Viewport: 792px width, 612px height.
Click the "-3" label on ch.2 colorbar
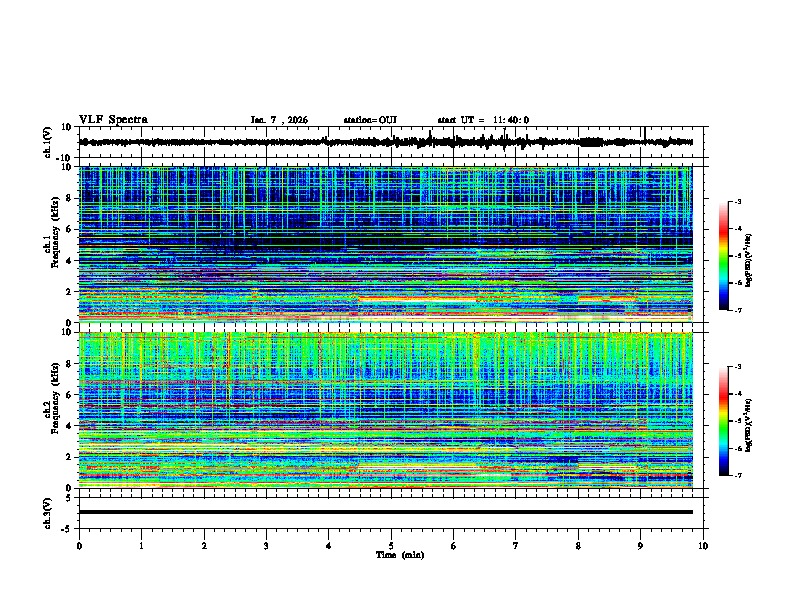point(738,367)
